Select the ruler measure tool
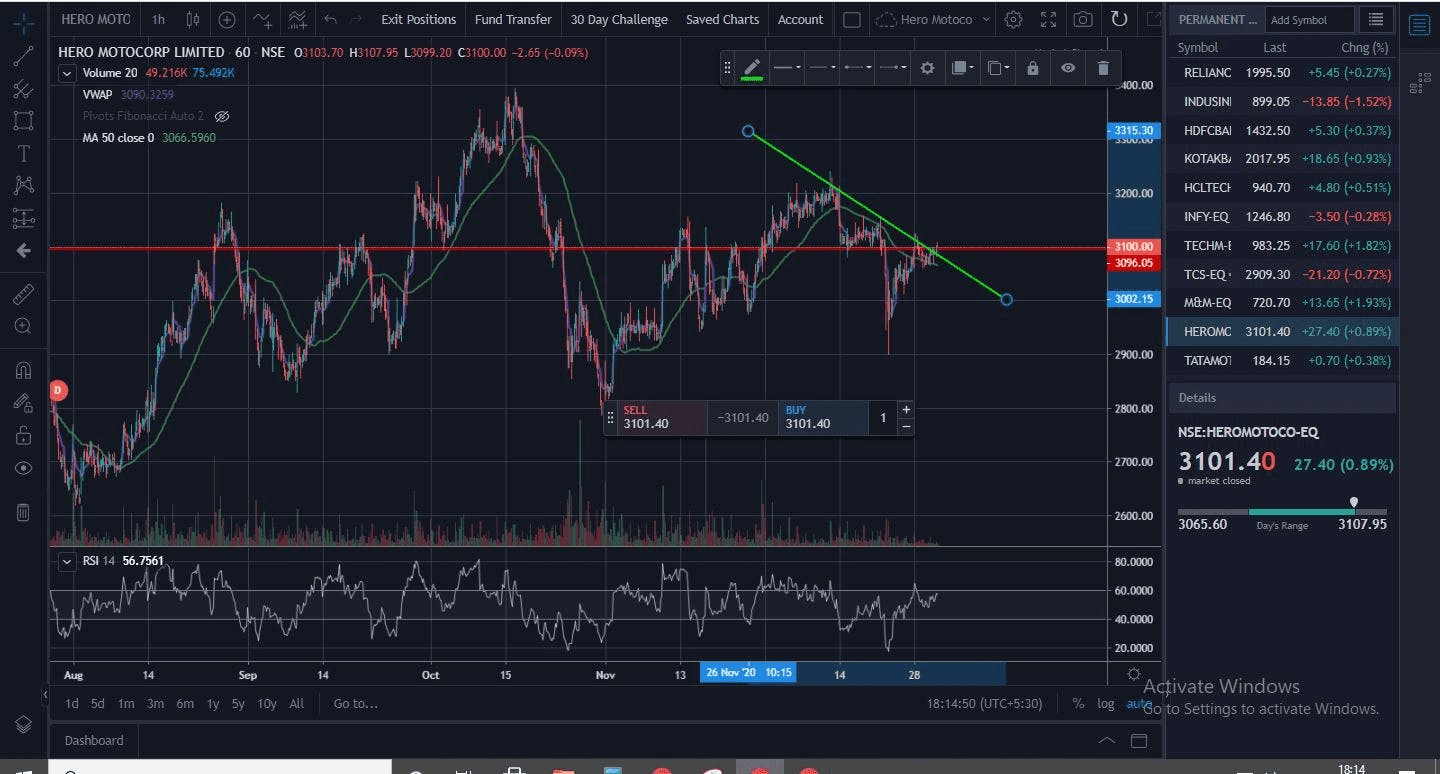Image resolution: width=1440 pixels, height=774 pixels. (23, 294)
